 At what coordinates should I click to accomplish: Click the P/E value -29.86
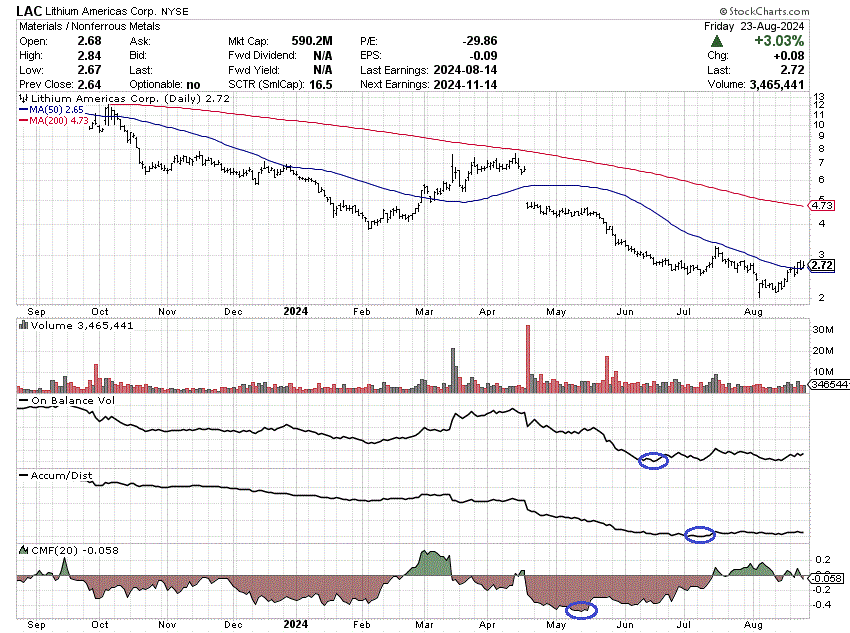pos(479,41)
